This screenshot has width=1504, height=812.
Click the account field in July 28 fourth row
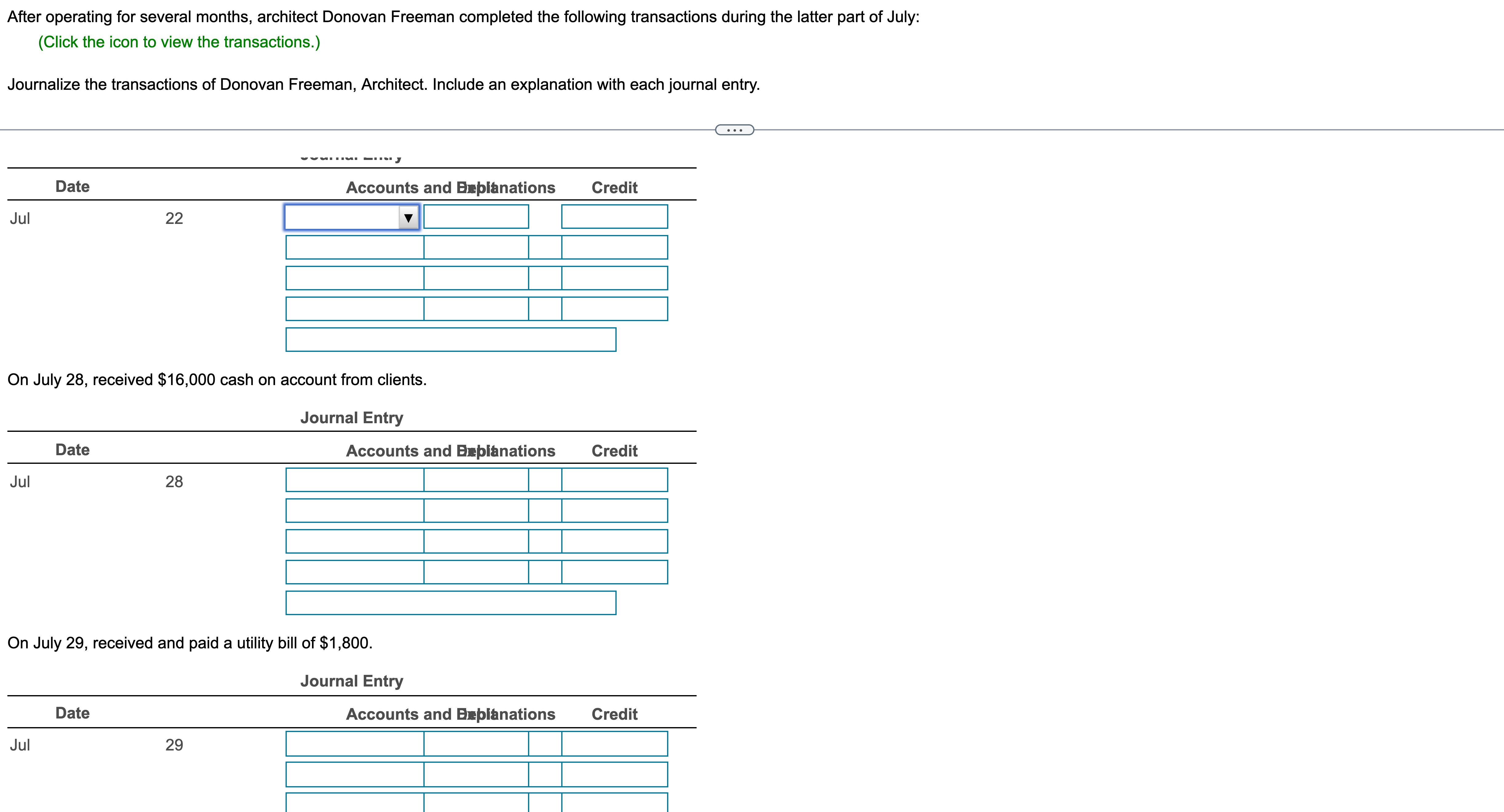[354, 572]
